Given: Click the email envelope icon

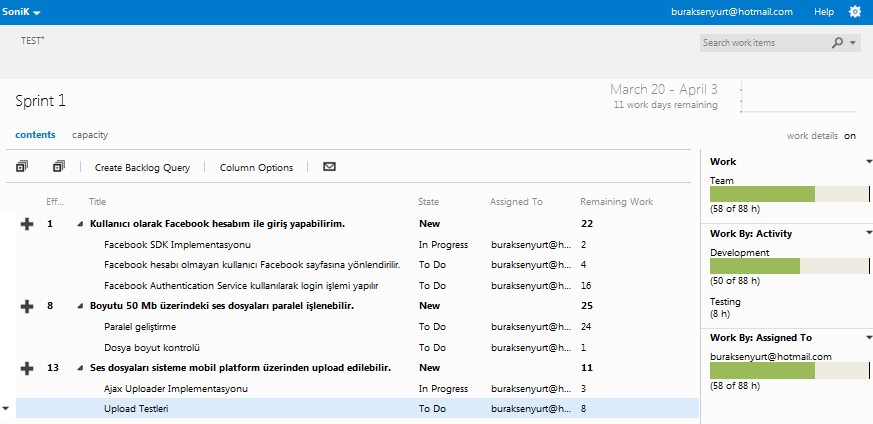Looking at the screenshot, I should pyautogui.click(x=329, y=167).
